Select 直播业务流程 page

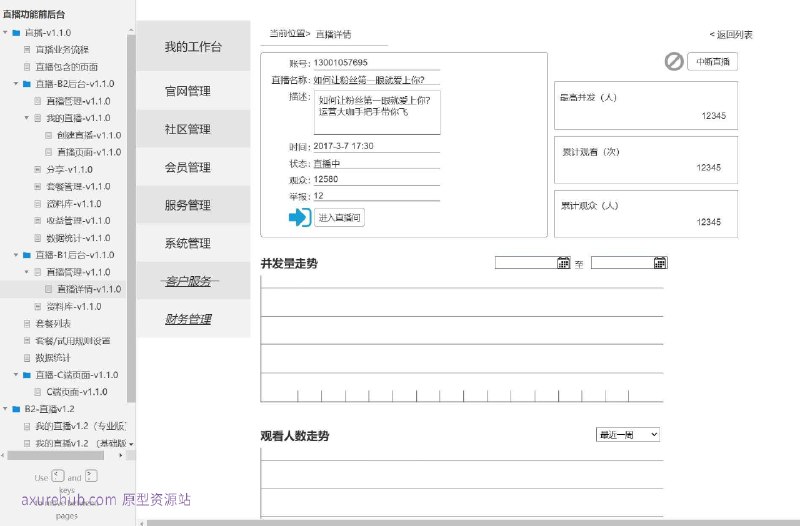(62, 49)
